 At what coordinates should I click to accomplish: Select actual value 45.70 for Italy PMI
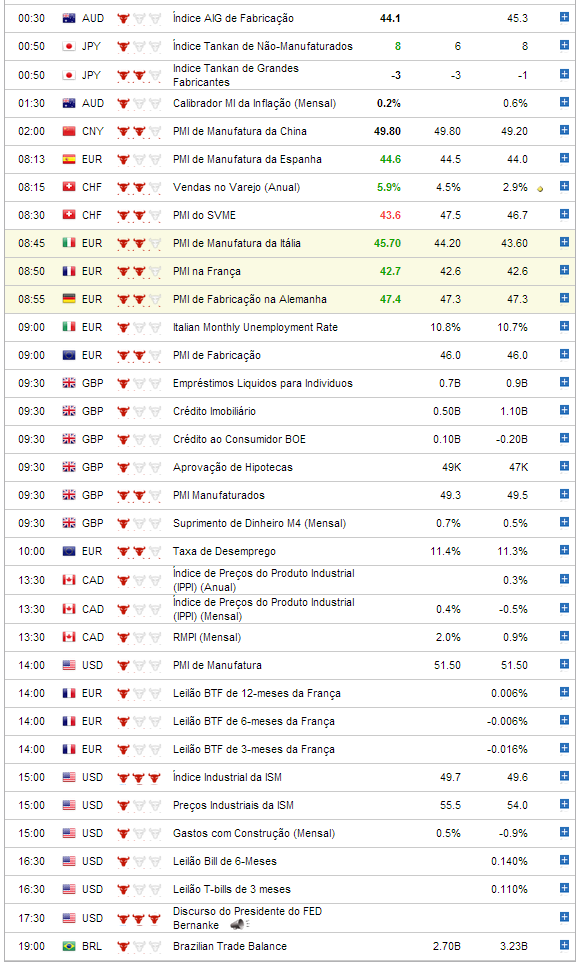tap(387, 243)
